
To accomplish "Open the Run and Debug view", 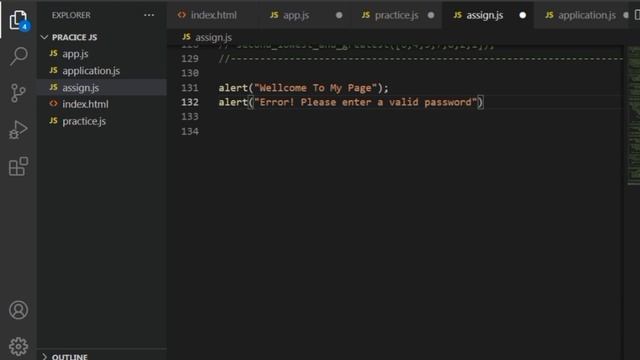I will click(18, 130).
